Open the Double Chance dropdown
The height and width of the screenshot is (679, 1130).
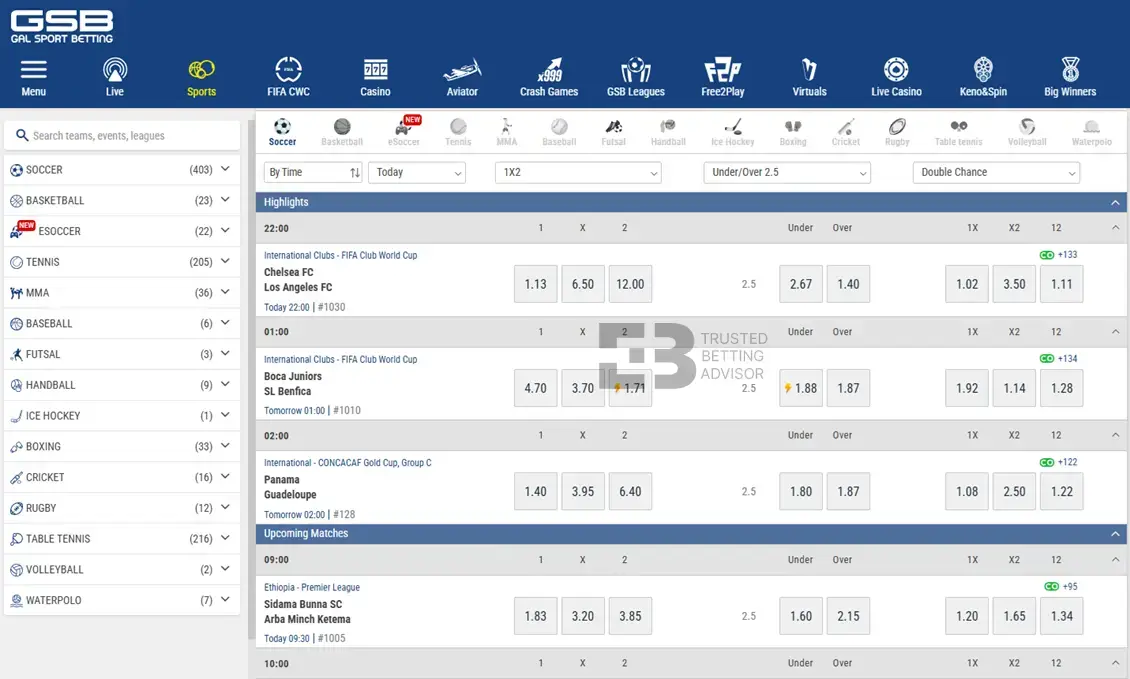(996, 172)
